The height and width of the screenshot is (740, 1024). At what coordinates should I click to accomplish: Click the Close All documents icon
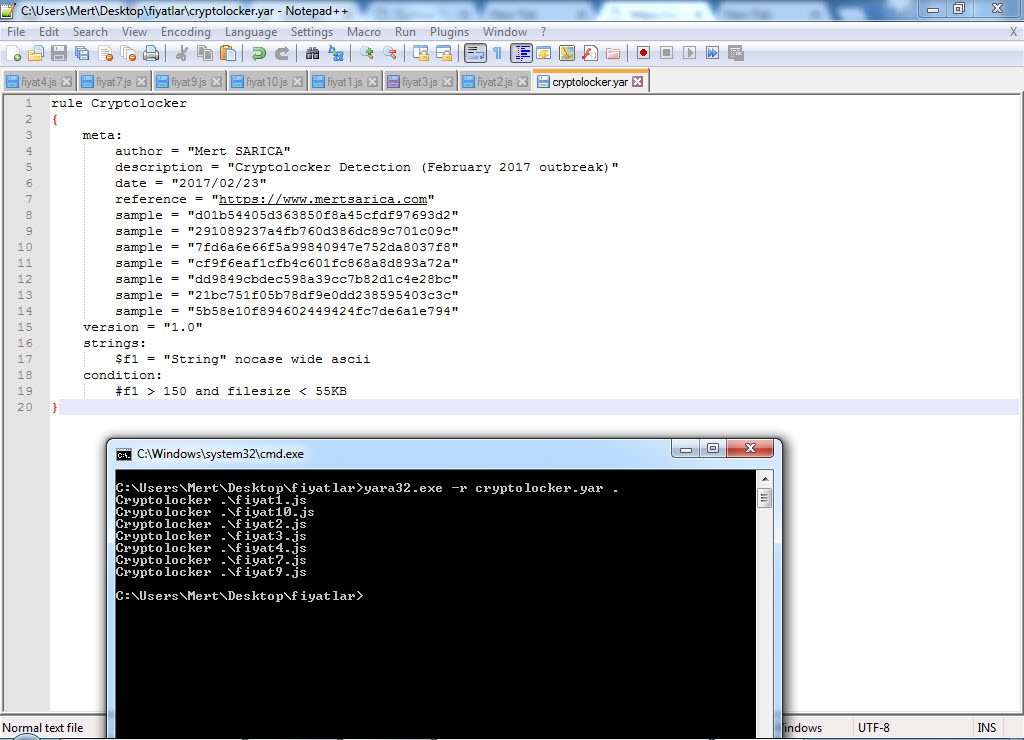point(128,54)
